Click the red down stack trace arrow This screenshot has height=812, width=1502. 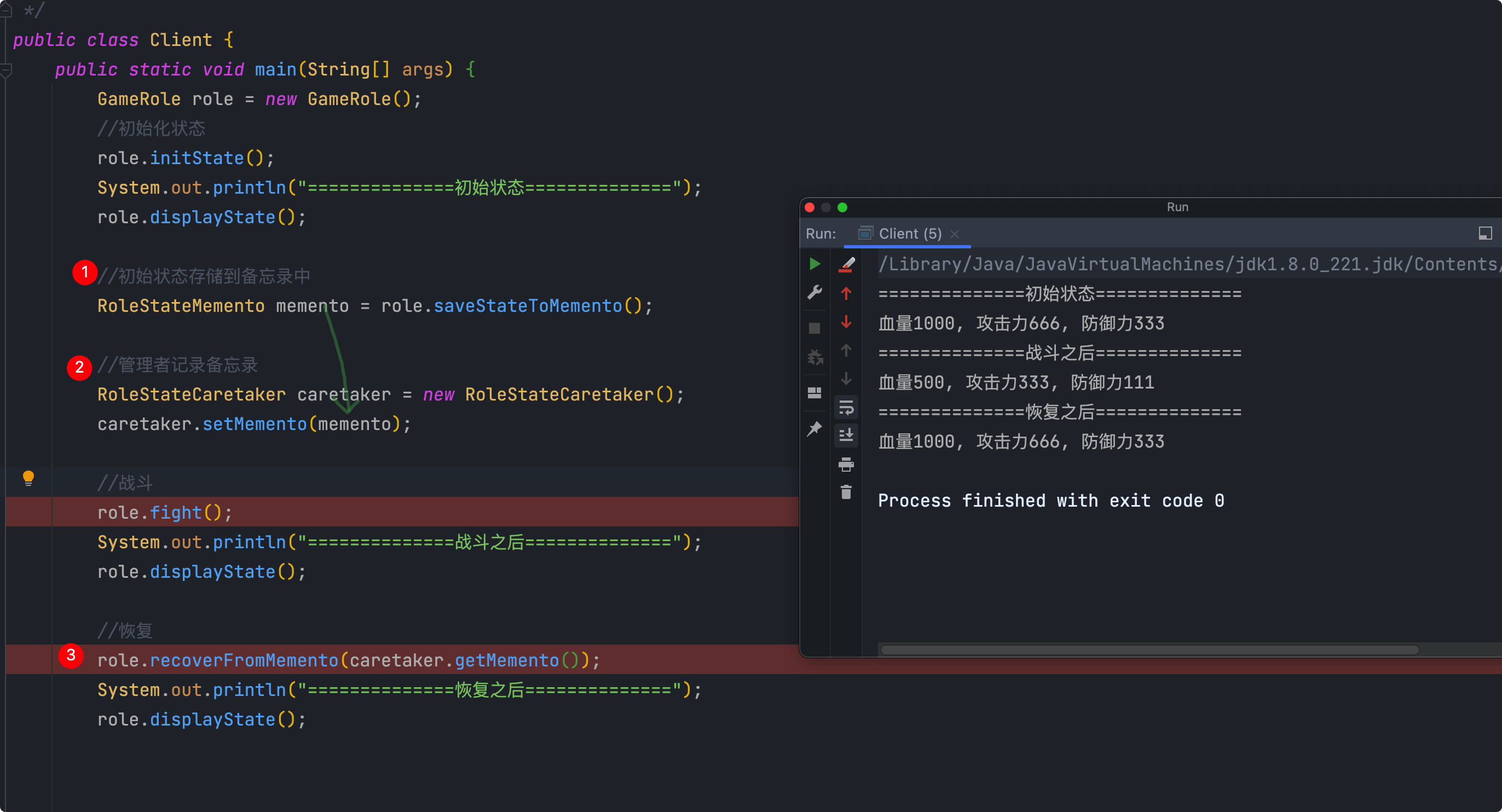coord(846,322)
